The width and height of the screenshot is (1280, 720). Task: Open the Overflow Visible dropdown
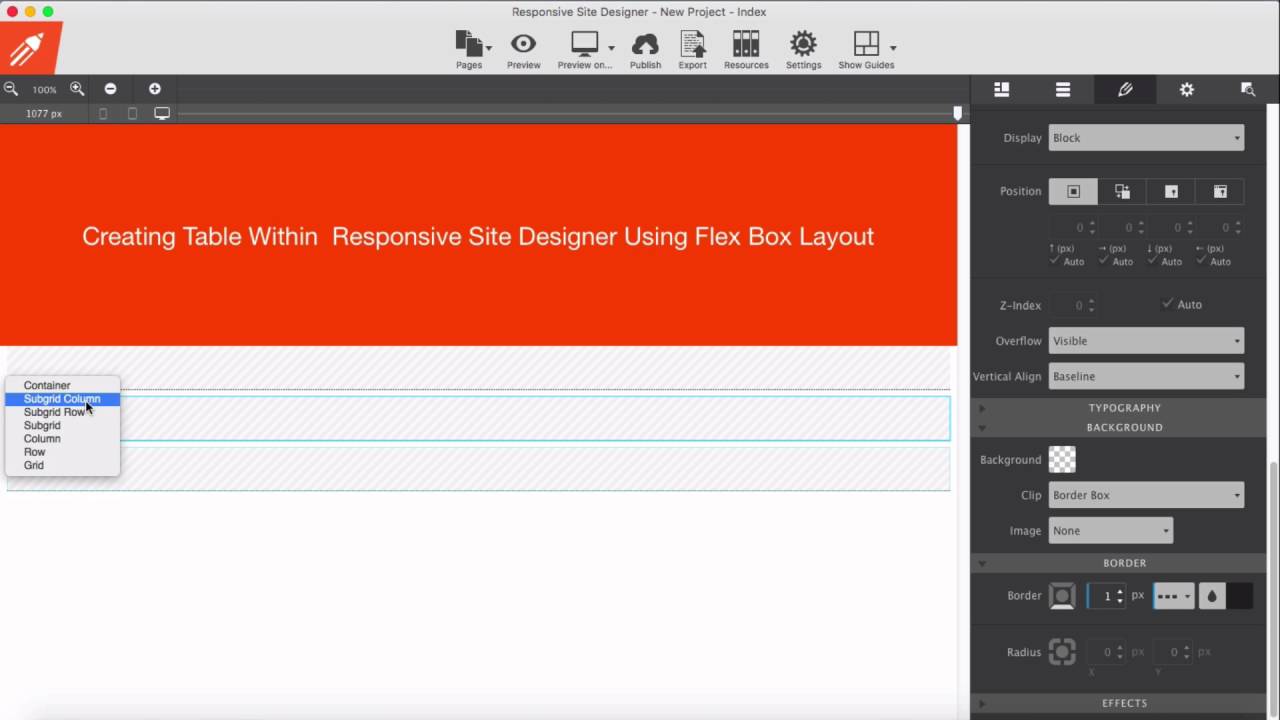click(1146, 341)
